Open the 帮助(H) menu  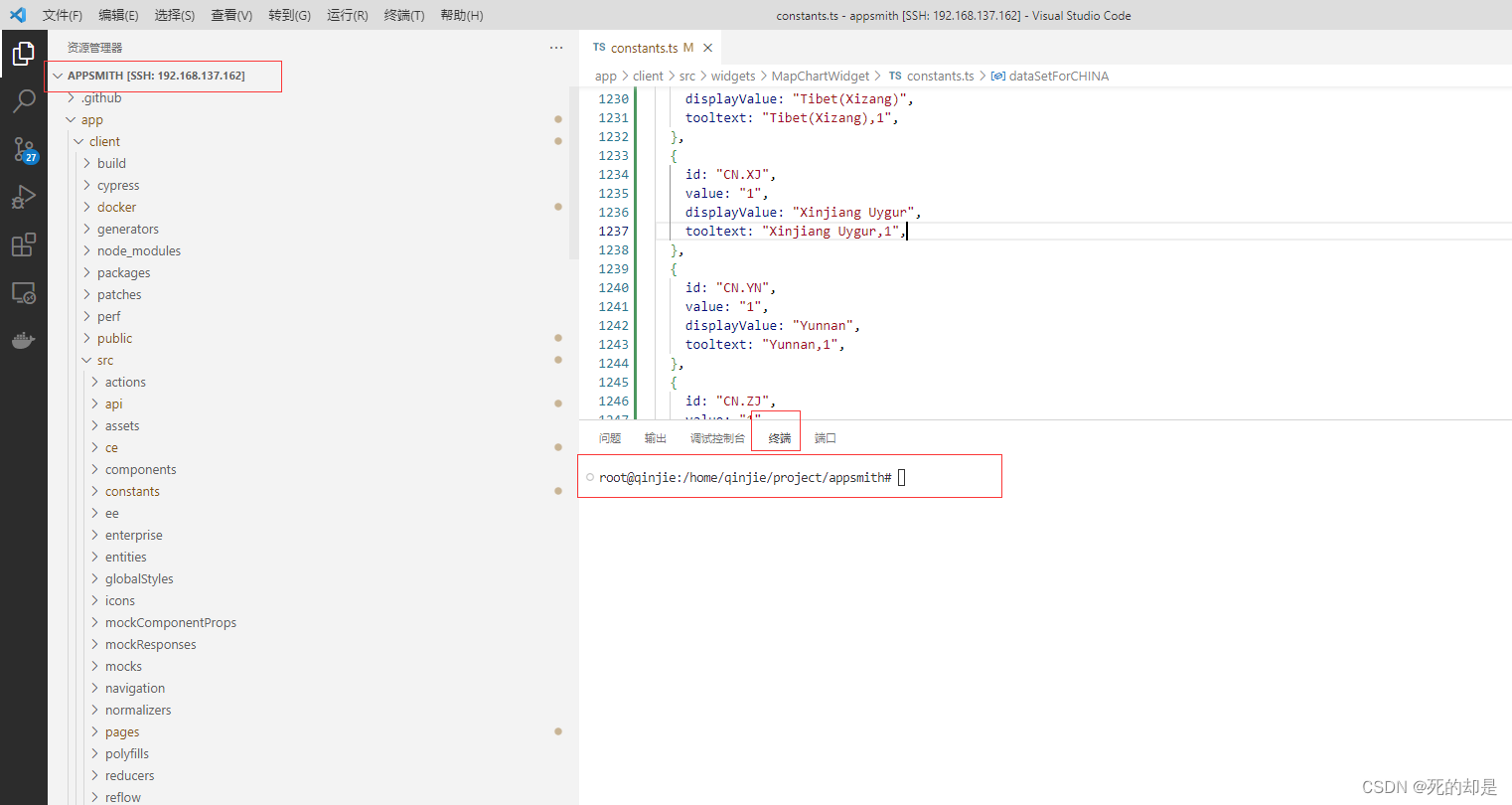pyautogui.click(x=461, y=15)
